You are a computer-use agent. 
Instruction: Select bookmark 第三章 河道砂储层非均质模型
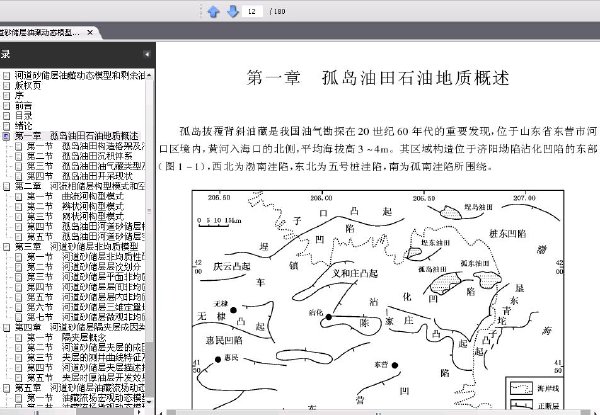click(x=77, y=247)
